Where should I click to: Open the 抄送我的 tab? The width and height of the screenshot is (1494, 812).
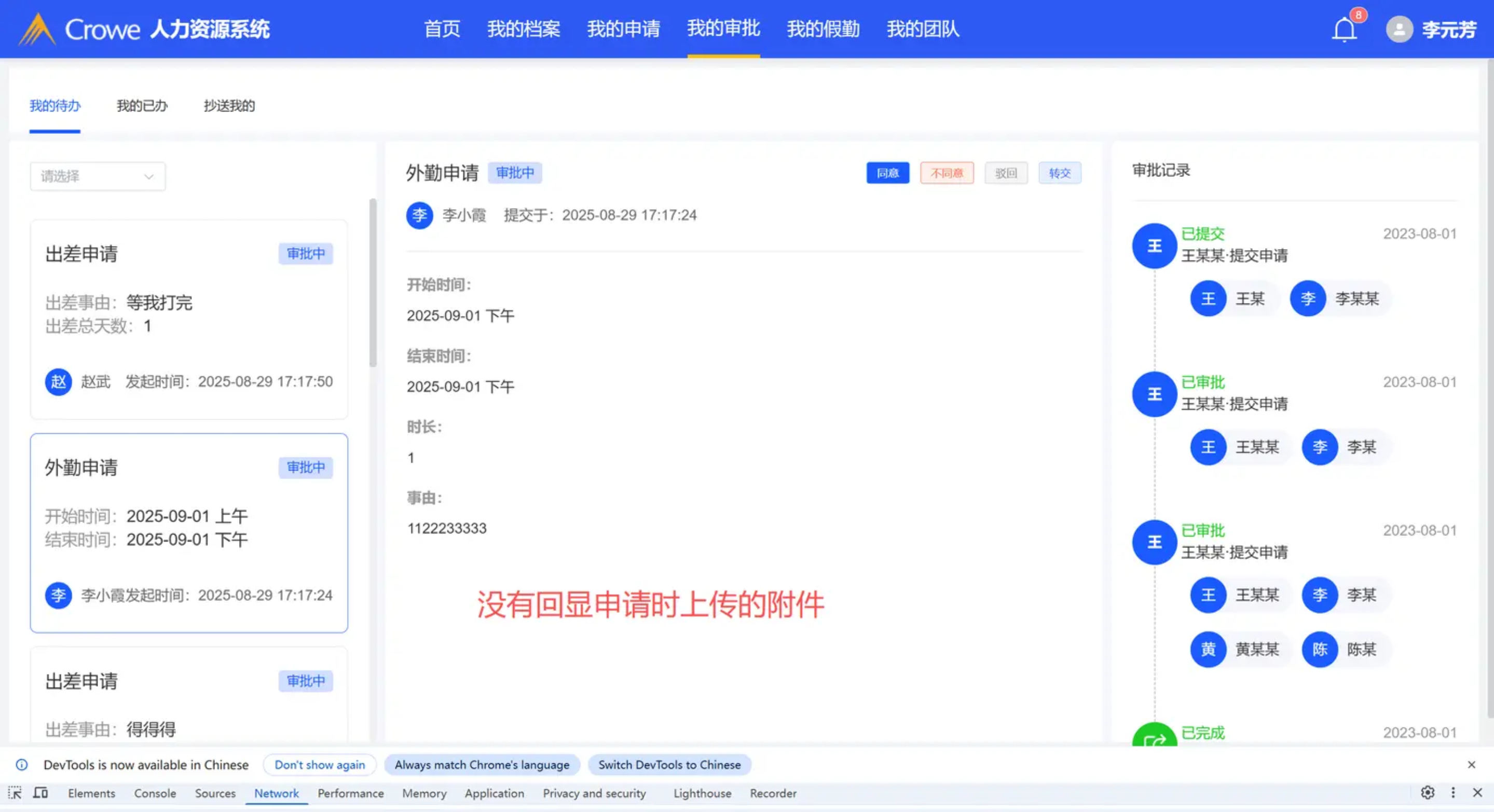[229, 105]
